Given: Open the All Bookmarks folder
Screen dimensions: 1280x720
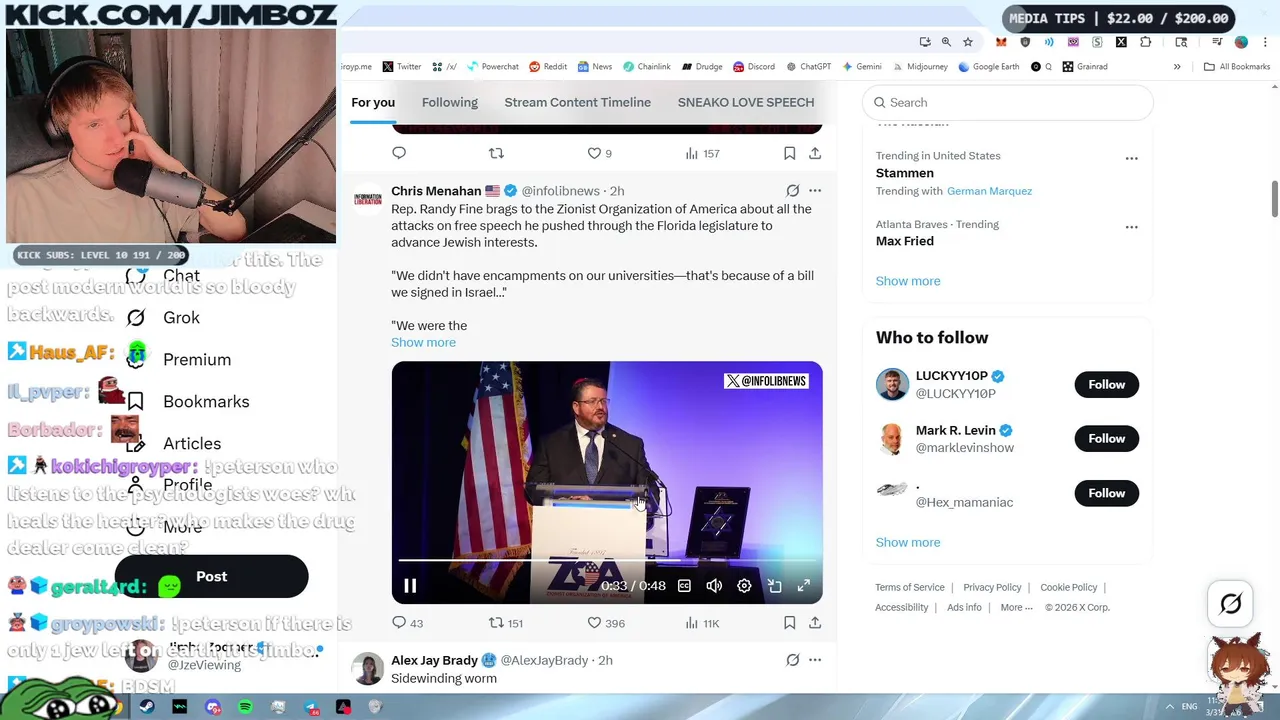Looking at the screenshot, I should click(x=1237, y=67).
